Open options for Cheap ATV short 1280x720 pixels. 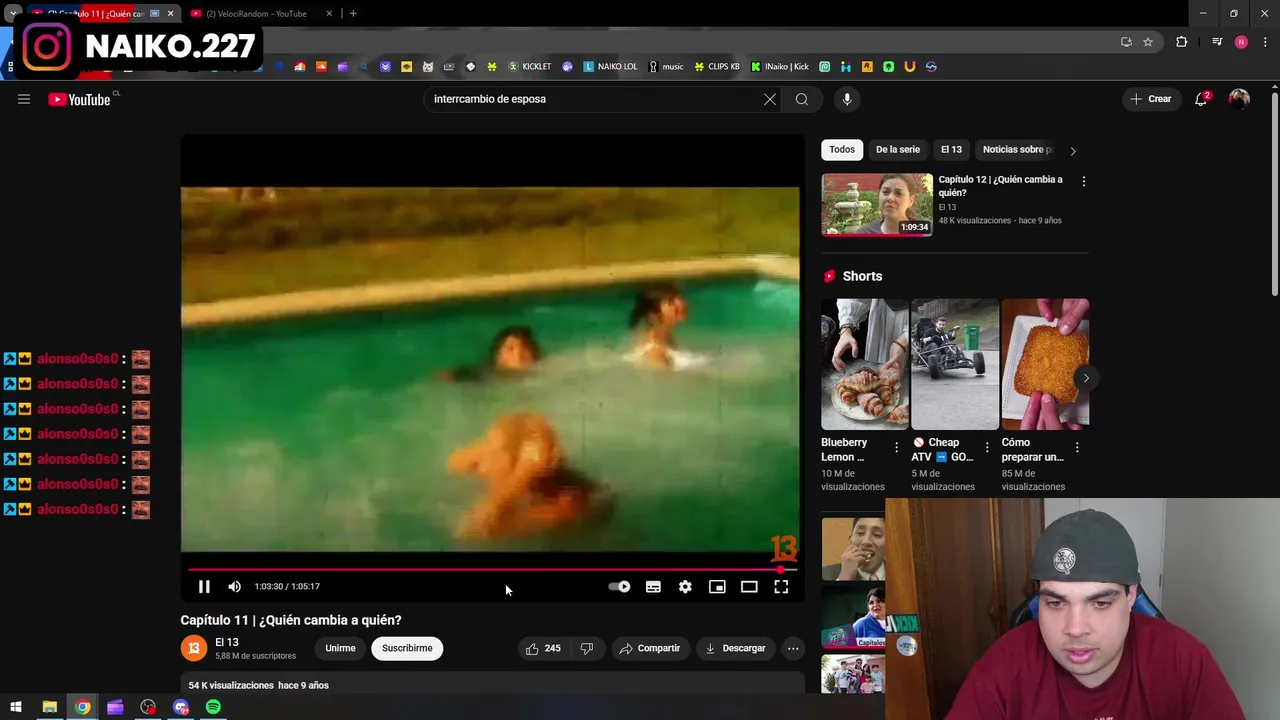point(987,447)
